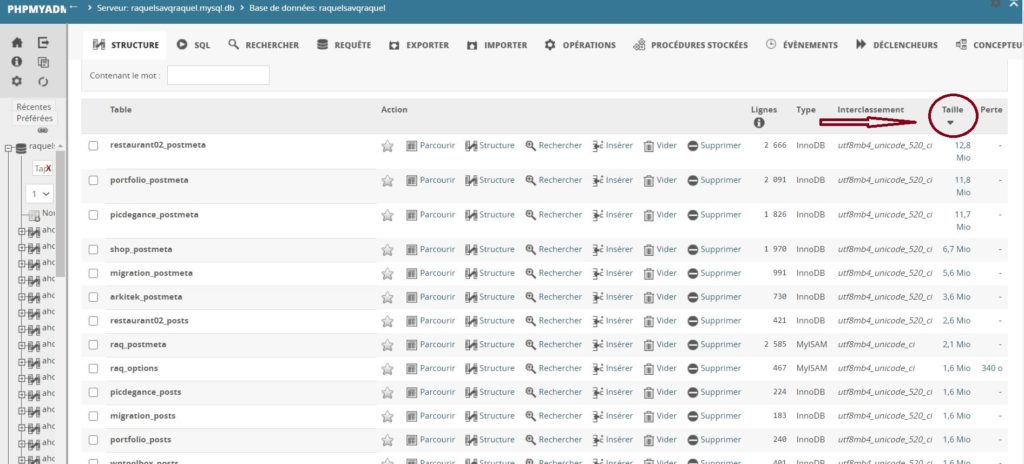Click the link icon below Préférées
Viewport: 1024px width, 464px height.
coord(43,130)
